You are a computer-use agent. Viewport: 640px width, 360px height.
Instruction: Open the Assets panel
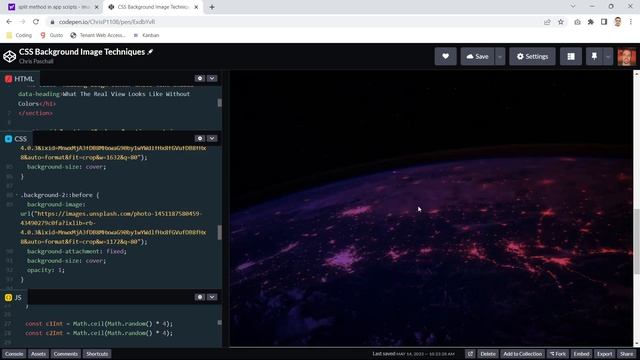pyautogui.click(x=38, y=354)
